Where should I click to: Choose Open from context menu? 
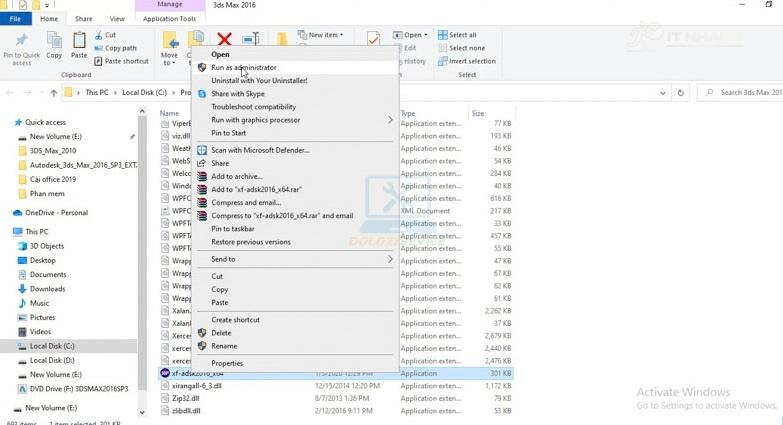click(x=295, y=54)
